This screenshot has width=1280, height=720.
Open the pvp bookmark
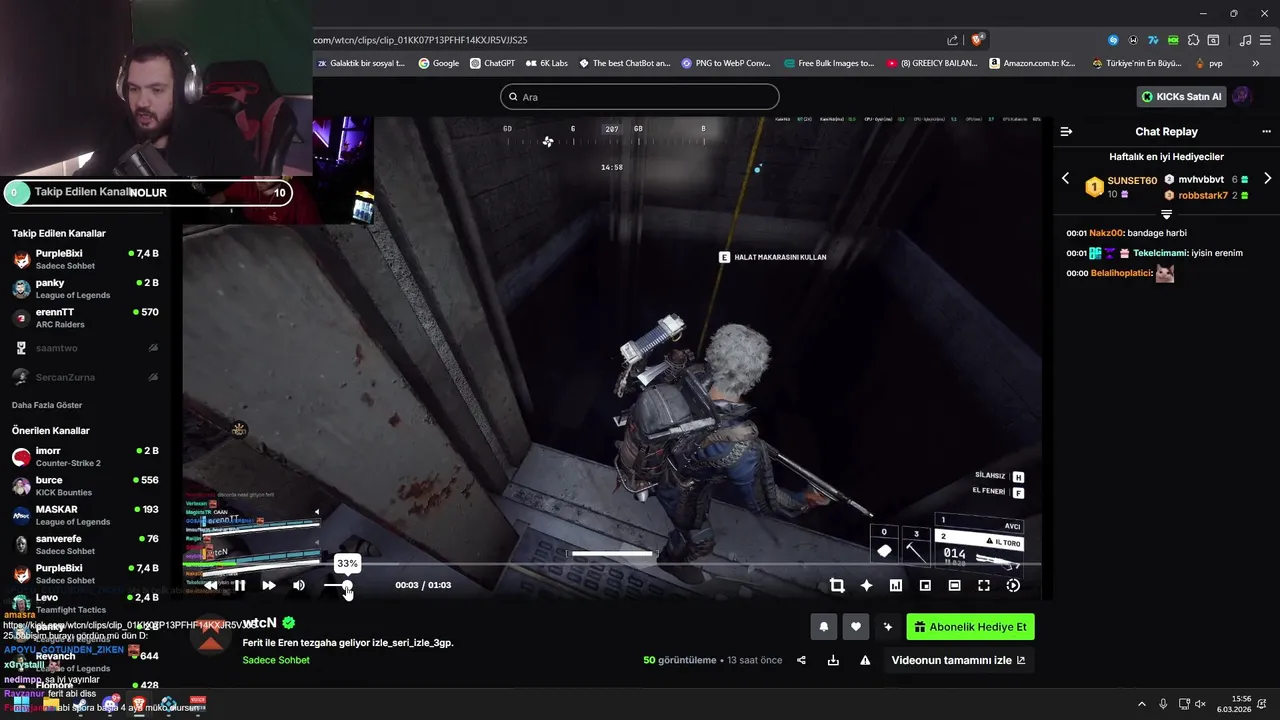pos(1209,63)
